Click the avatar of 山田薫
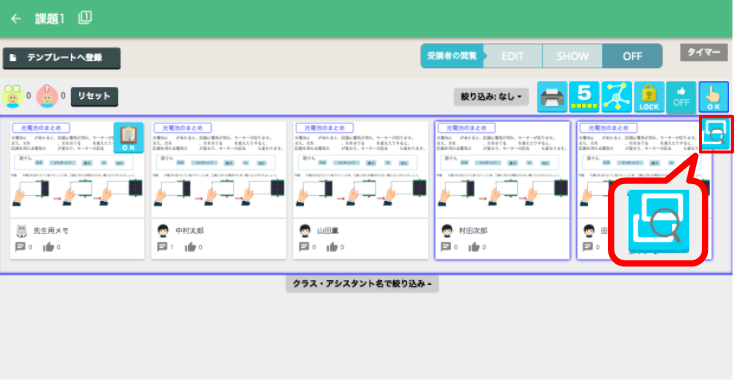The width and height of the screenshot is (737, 381). coord(306,231)
